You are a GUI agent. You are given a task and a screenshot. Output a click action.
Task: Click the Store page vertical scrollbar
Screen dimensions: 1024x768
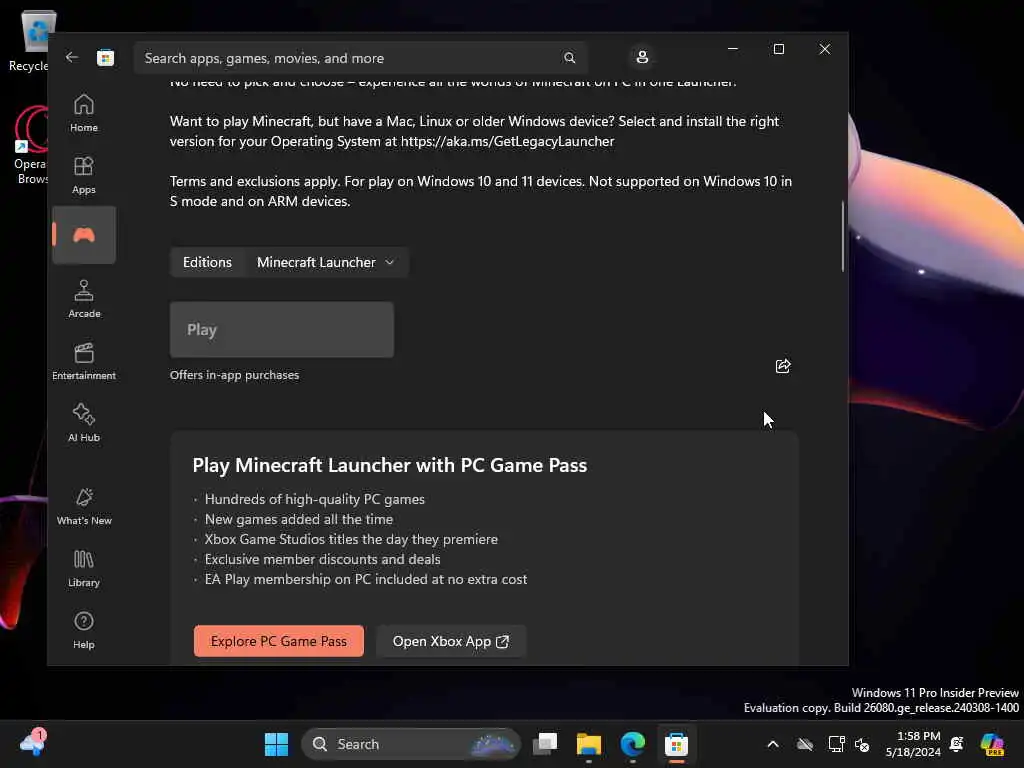click(x=842, y=236)
